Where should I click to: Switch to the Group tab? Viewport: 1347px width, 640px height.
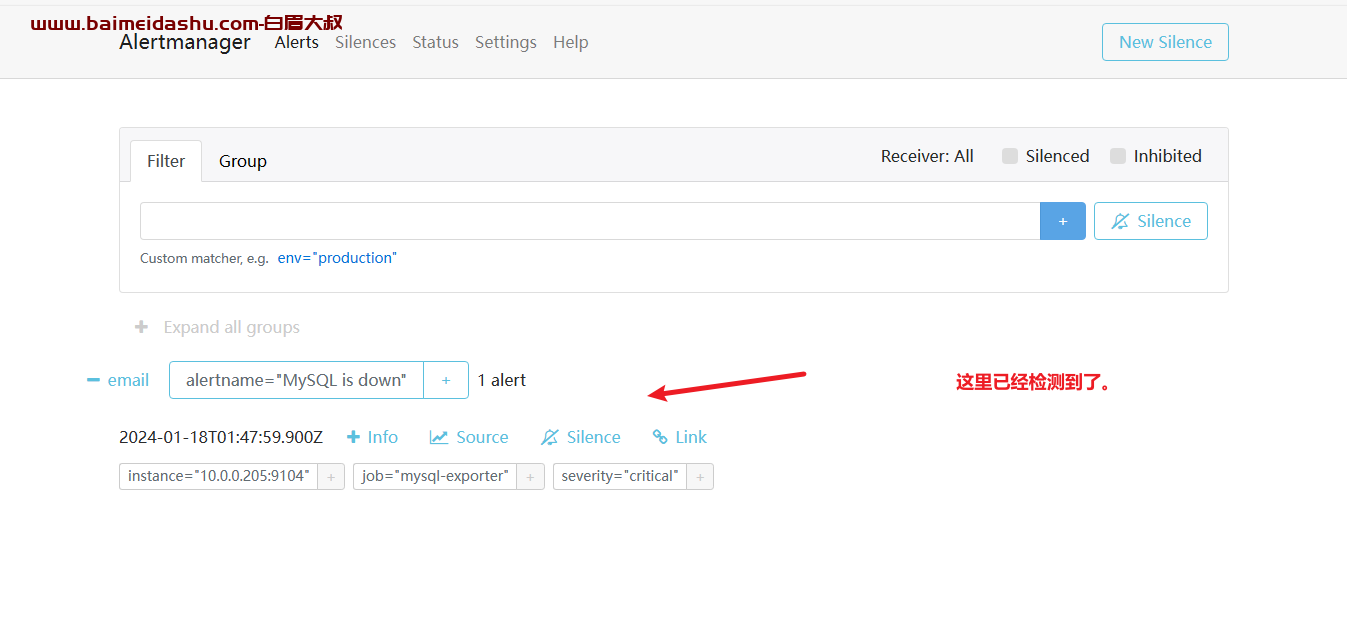click(243, 161)
